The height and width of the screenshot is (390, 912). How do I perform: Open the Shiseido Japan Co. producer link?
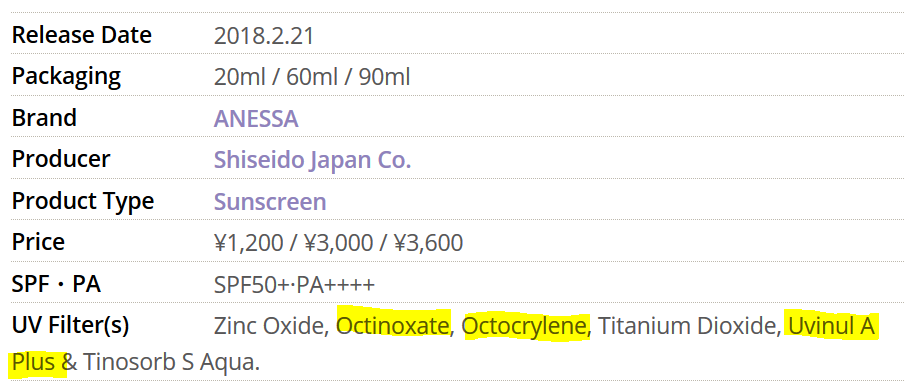coord(312,160)
